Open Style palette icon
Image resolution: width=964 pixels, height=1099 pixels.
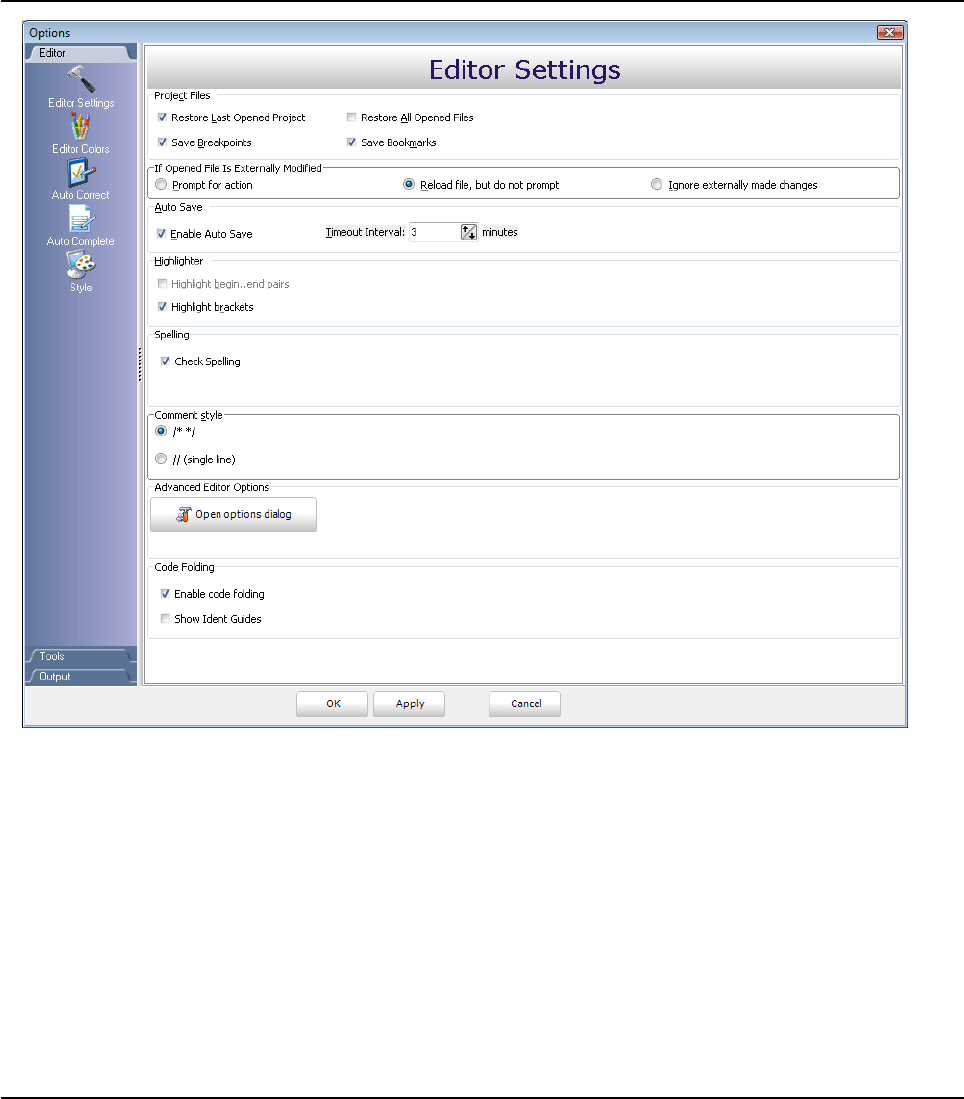pyautogui.click(x=81, y=265)
